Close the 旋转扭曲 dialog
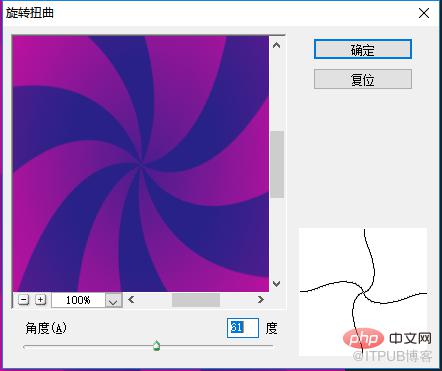 tap(424, 13)
